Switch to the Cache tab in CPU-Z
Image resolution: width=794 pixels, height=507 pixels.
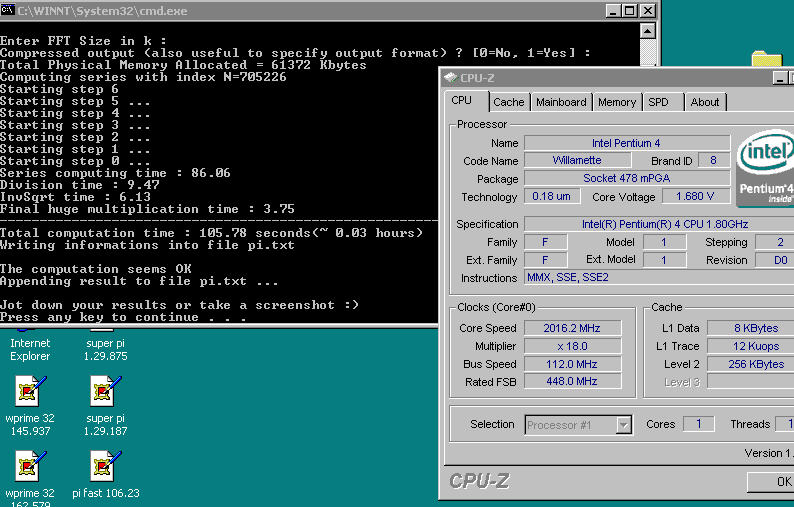pyautogui.click(x=508, y=102)
